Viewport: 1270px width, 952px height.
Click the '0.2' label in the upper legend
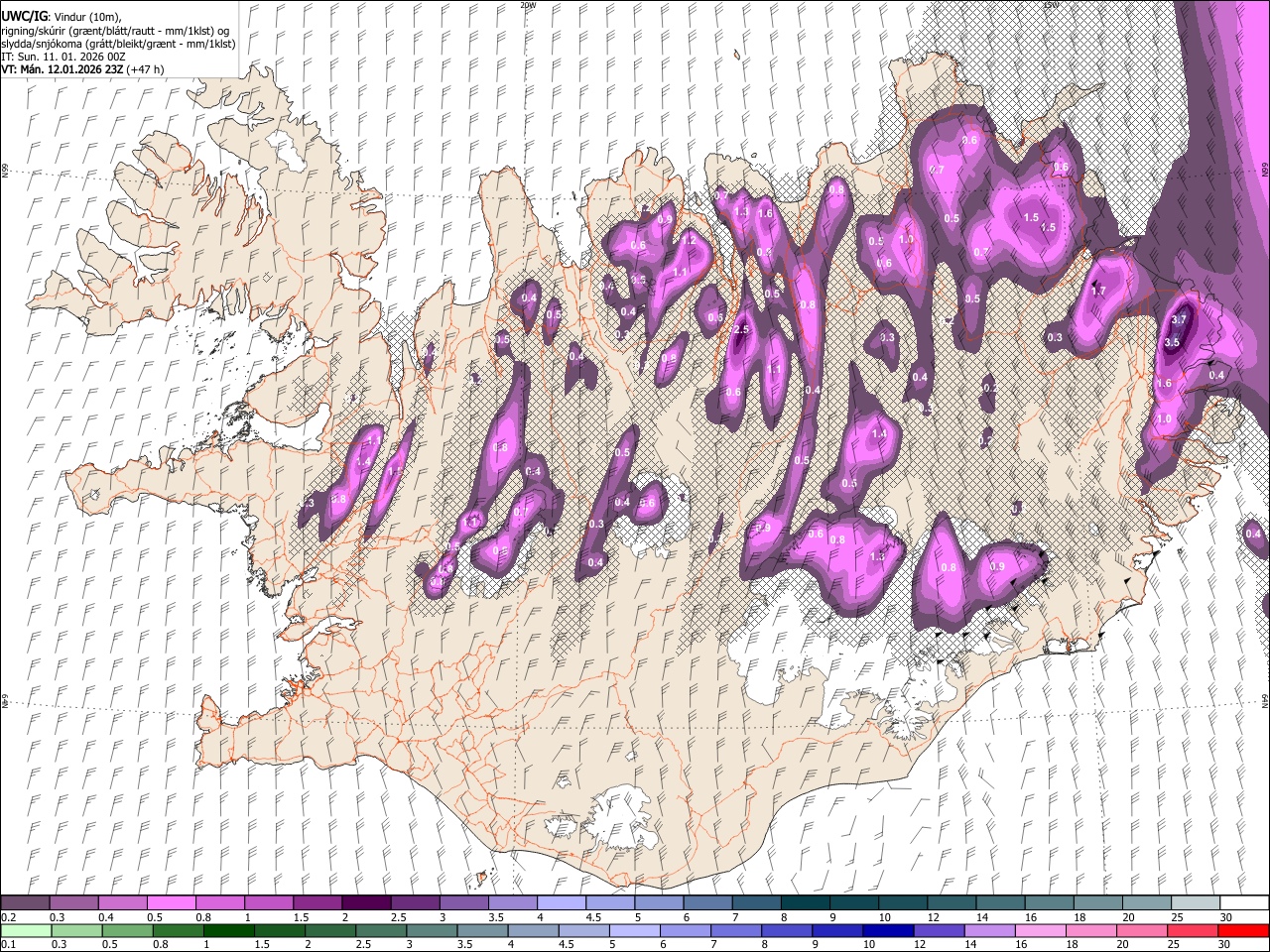click(8, 917)
